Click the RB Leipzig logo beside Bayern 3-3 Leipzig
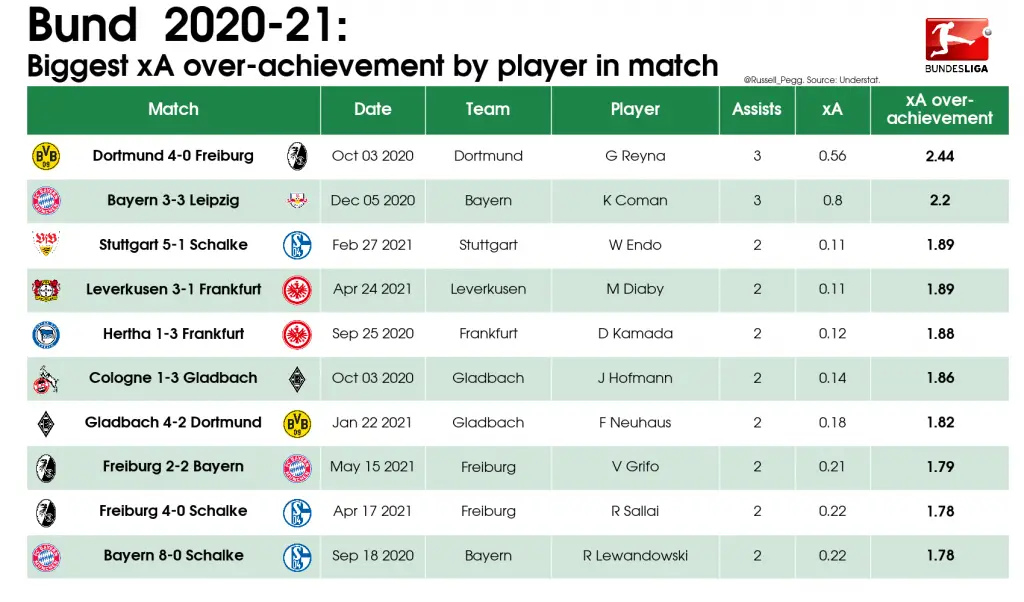The image size is (1024, 602). pos(297,200)
